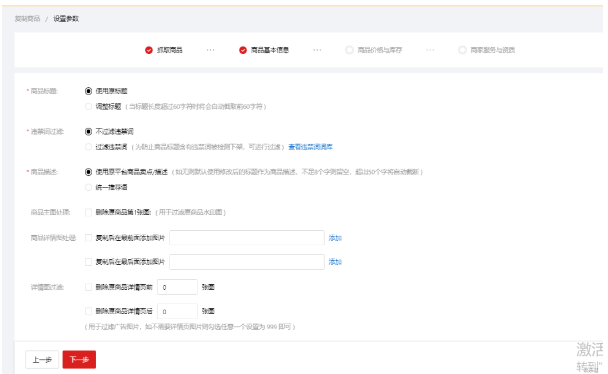Go to the 抓取商品 step label
This screenshot has width=608, height=374.
pyautogui.click(x=169, y=50)
